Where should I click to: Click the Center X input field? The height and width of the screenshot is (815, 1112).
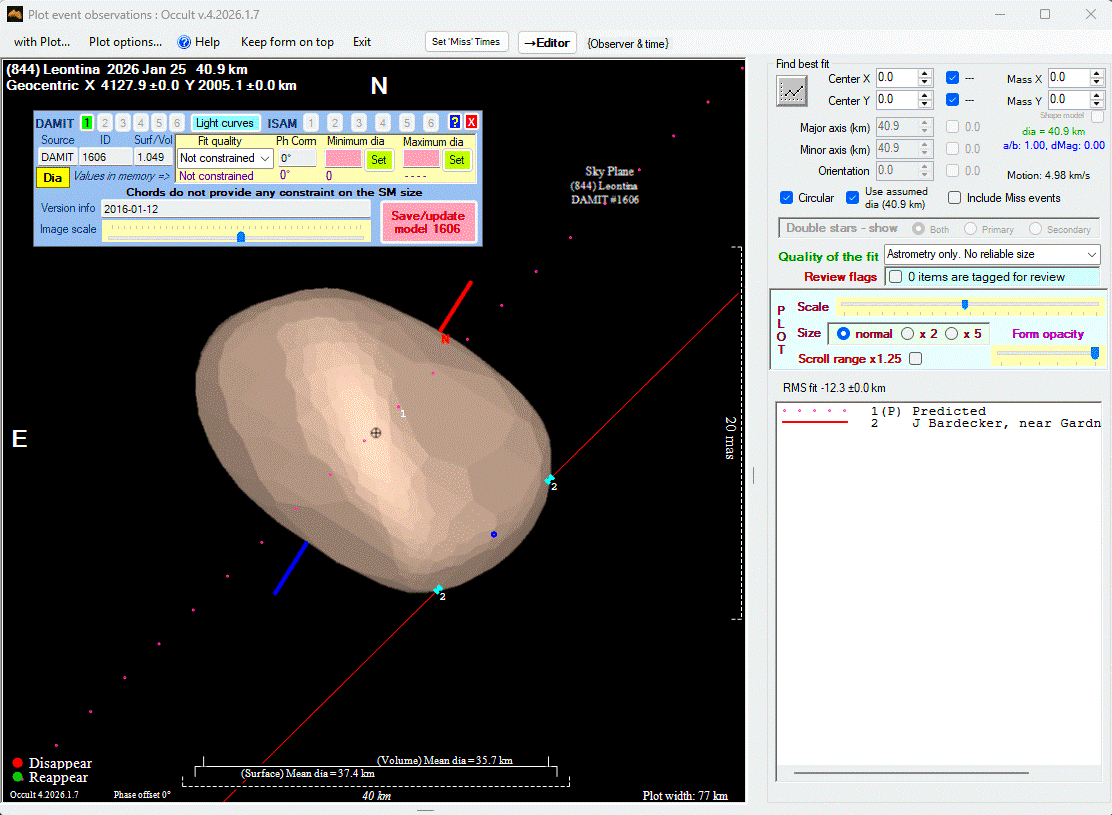(895, 78)
